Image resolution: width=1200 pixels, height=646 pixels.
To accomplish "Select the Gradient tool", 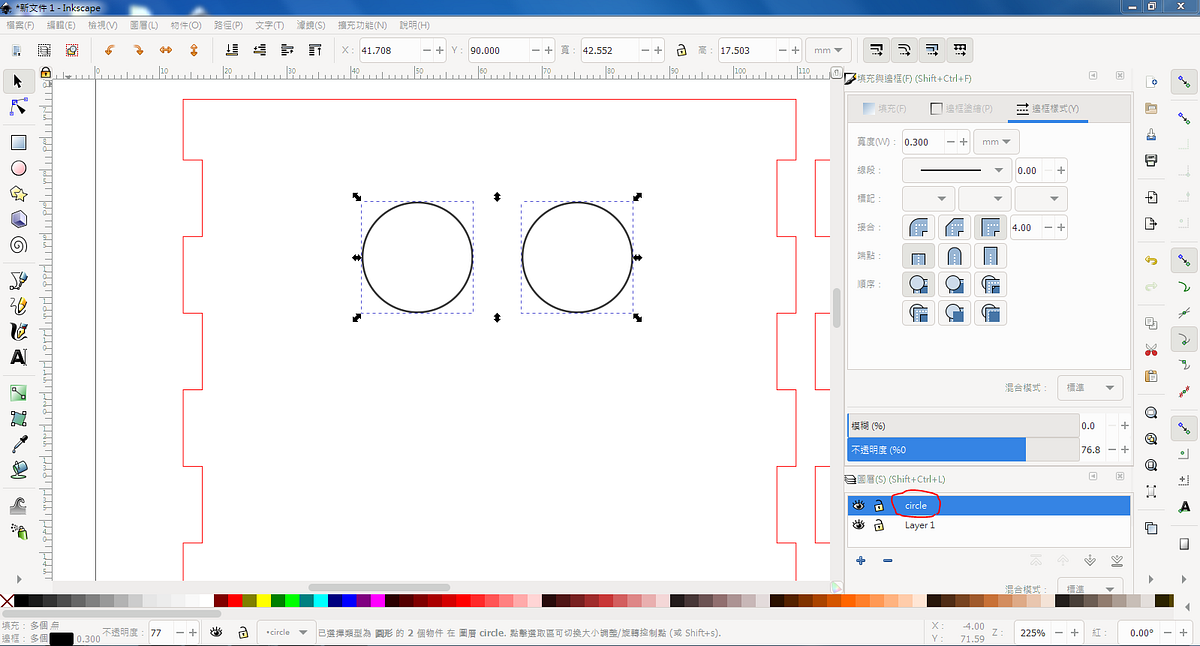I will (x=18, y=393).
